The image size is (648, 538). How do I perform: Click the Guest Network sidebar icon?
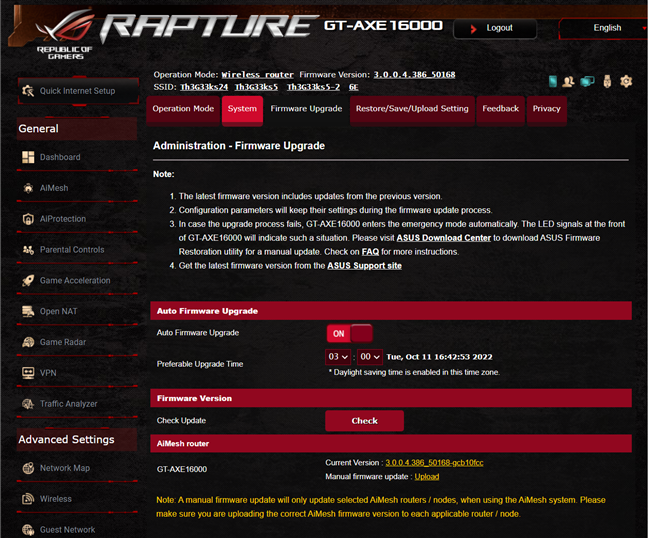28,530
